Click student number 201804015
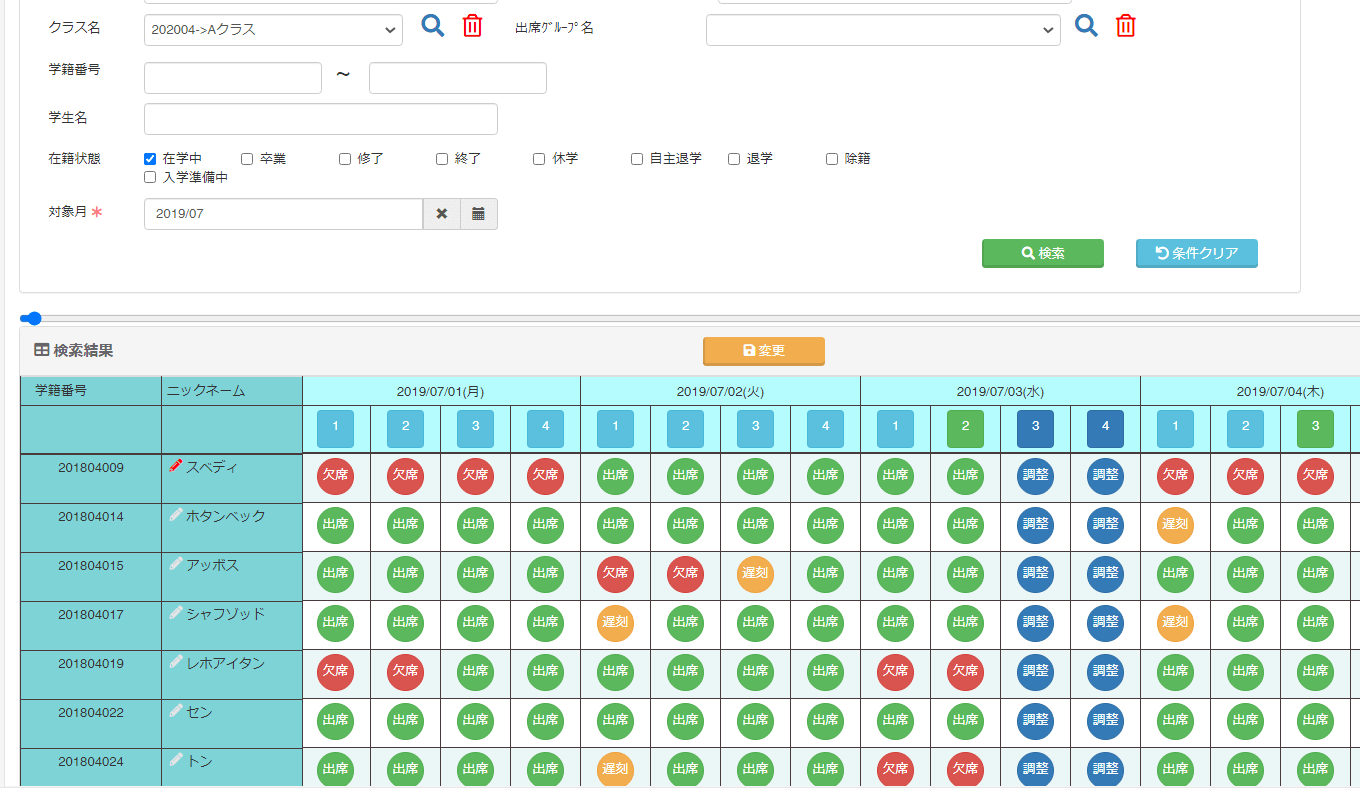 tap(91, 565)
